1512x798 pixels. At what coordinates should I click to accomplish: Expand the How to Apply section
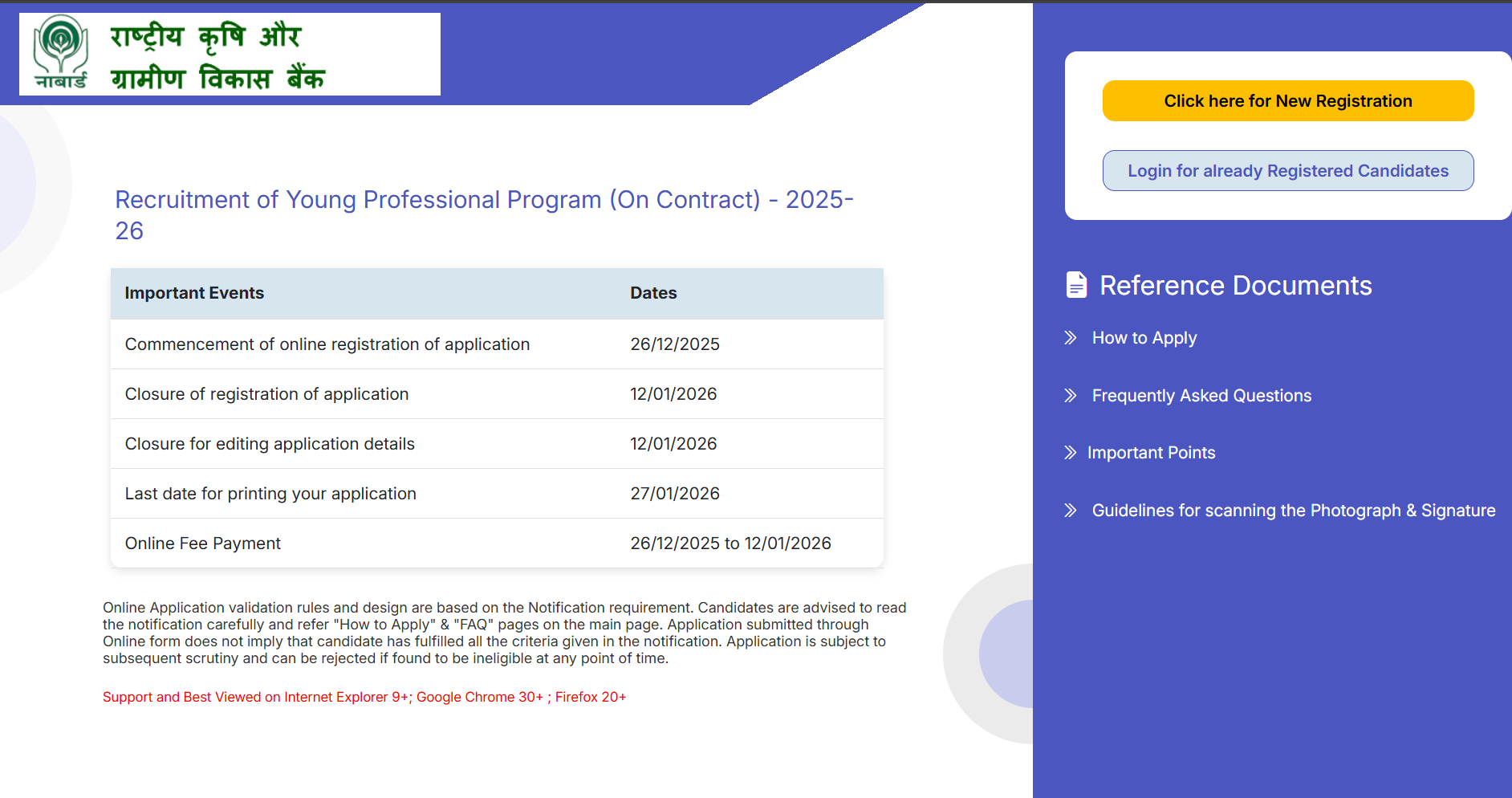click(x=1144, y=338)
